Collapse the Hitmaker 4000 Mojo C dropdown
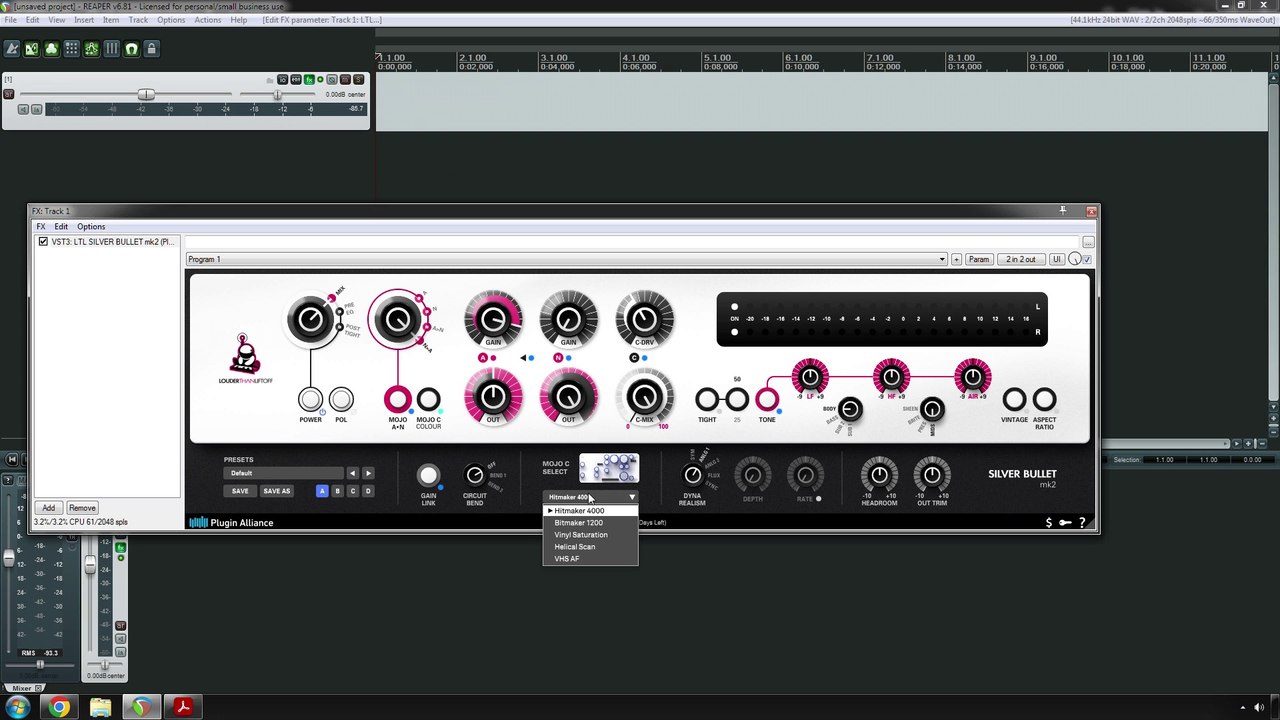This screenshot has width=1280, height=720. [591, 497]
